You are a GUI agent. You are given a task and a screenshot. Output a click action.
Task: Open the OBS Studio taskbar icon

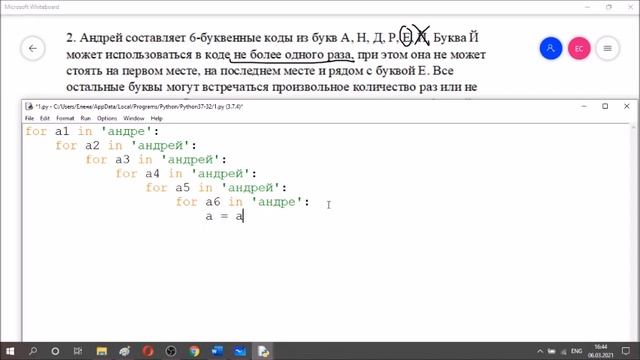tap(171, 351)
